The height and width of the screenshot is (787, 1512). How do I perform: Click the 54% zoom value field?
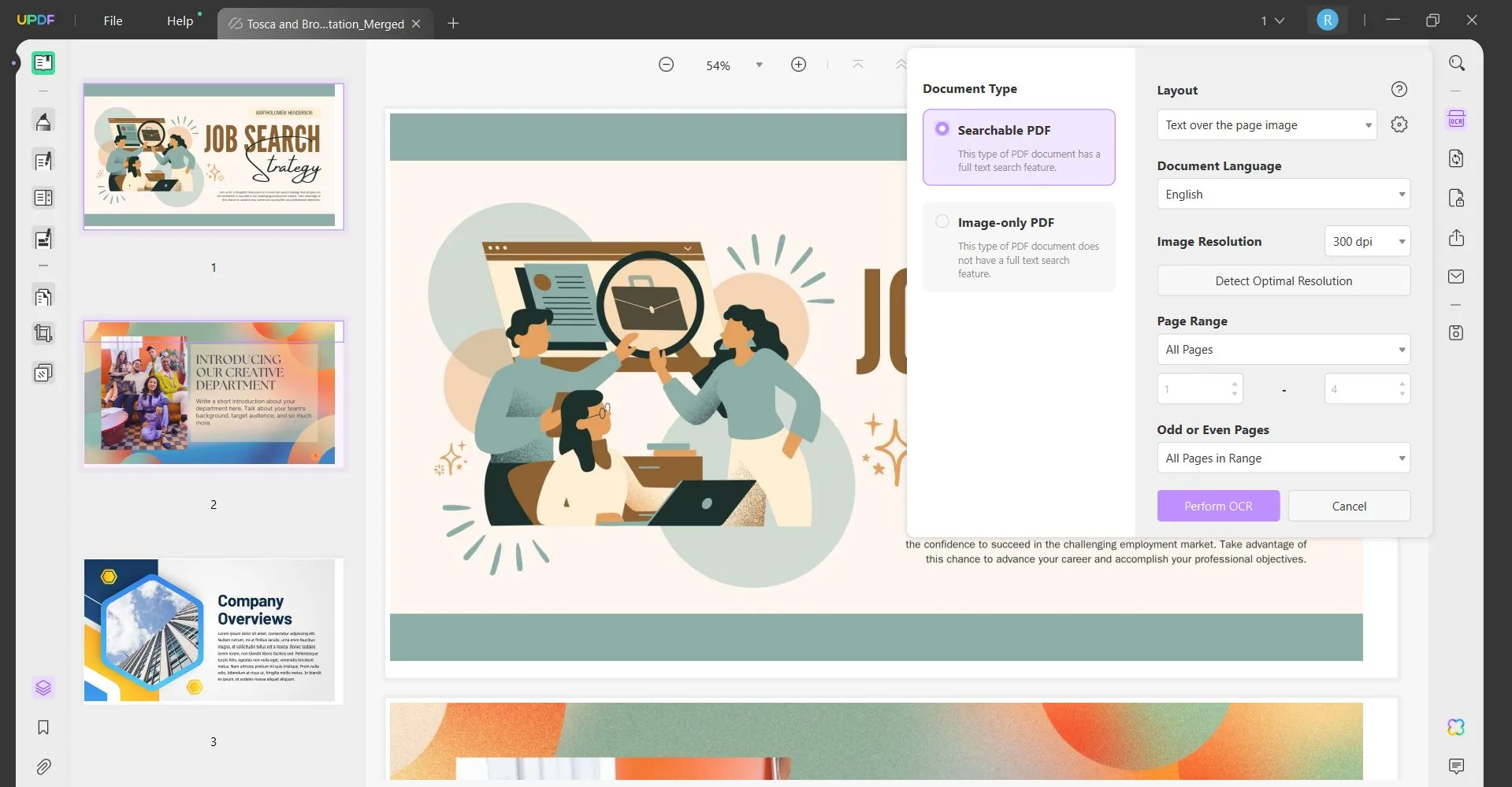coord(718,65)
